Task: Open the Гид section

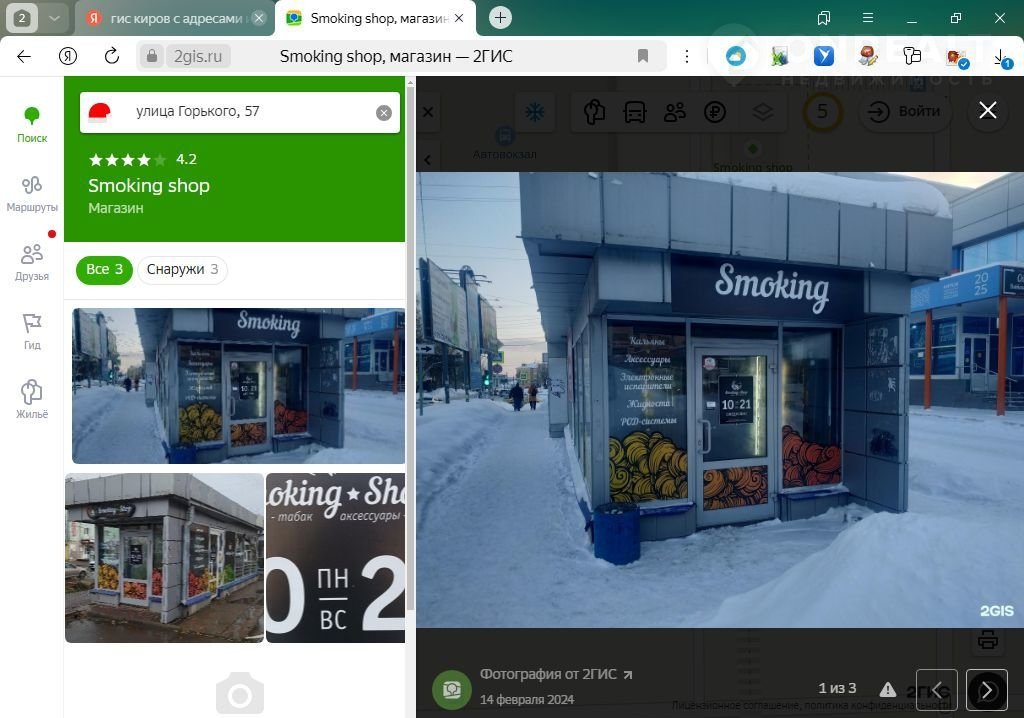Action: coord(32,331)
